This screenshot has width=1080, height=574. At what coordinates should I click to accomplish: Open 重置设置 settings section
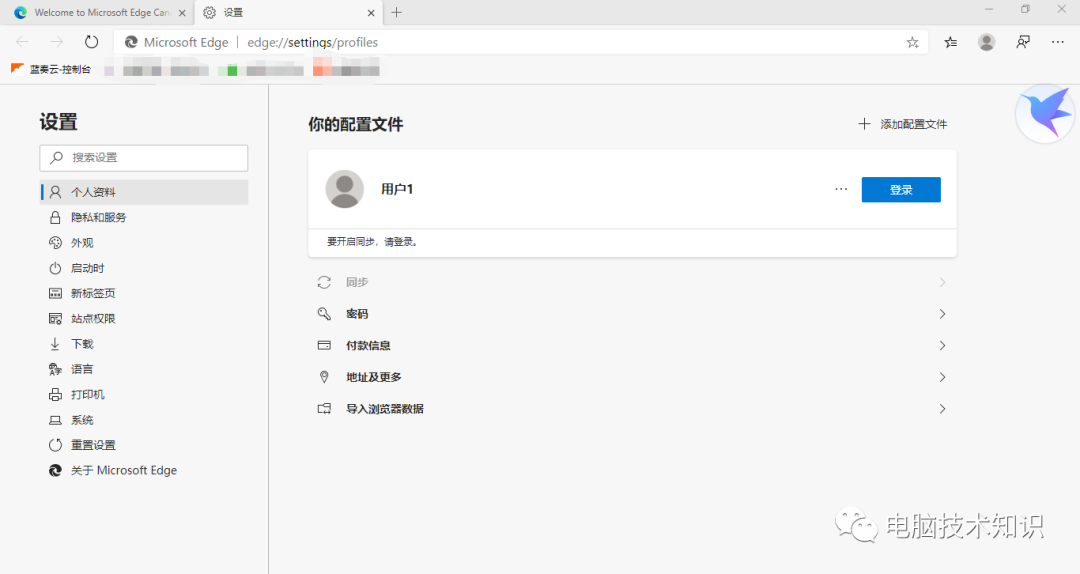pyautogui.click(x=143, y=445)
